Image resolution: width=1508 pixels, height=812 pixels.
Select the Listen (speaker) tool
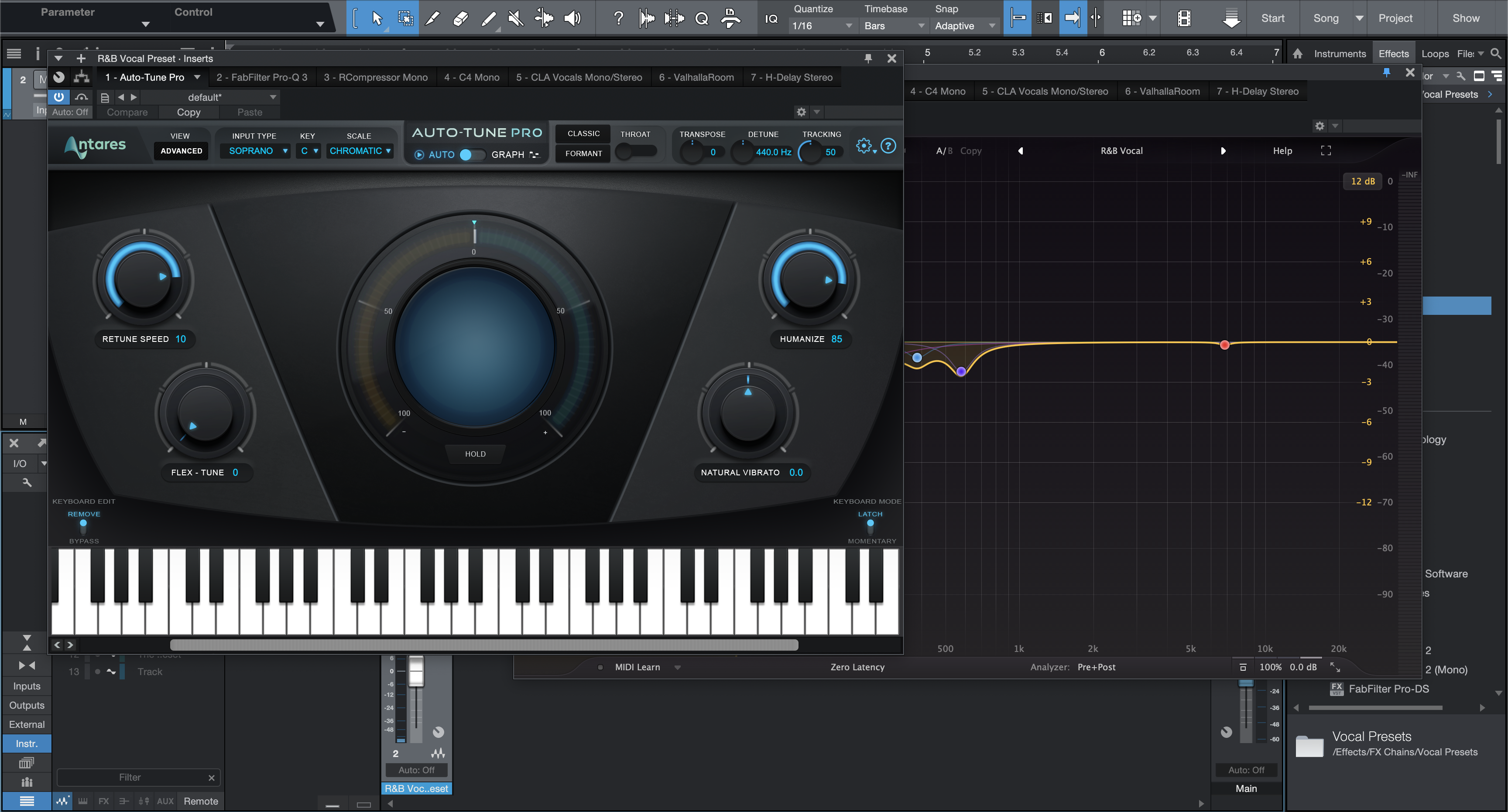(x=572, y=18)
